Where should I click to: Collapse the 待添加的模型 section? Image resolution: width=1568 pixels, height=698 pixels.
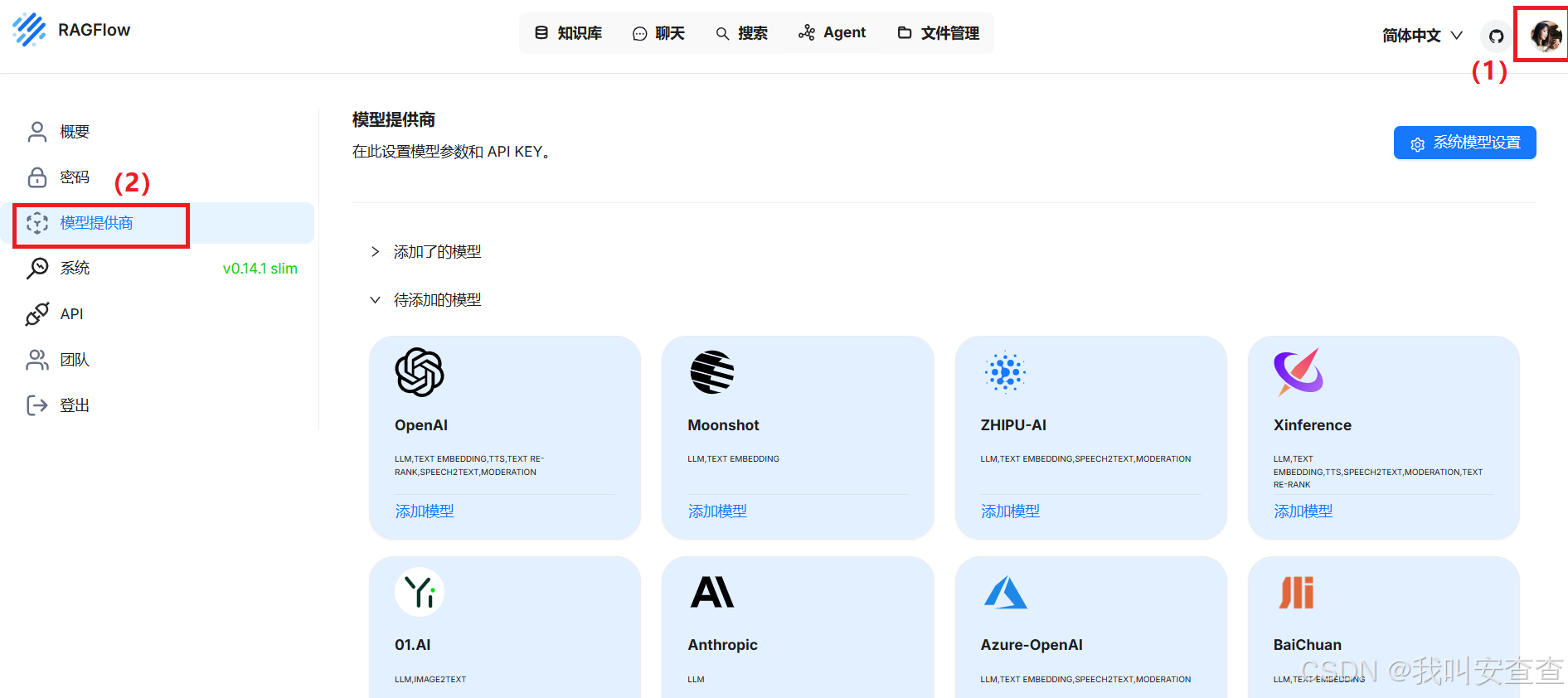tap(425, 299)
